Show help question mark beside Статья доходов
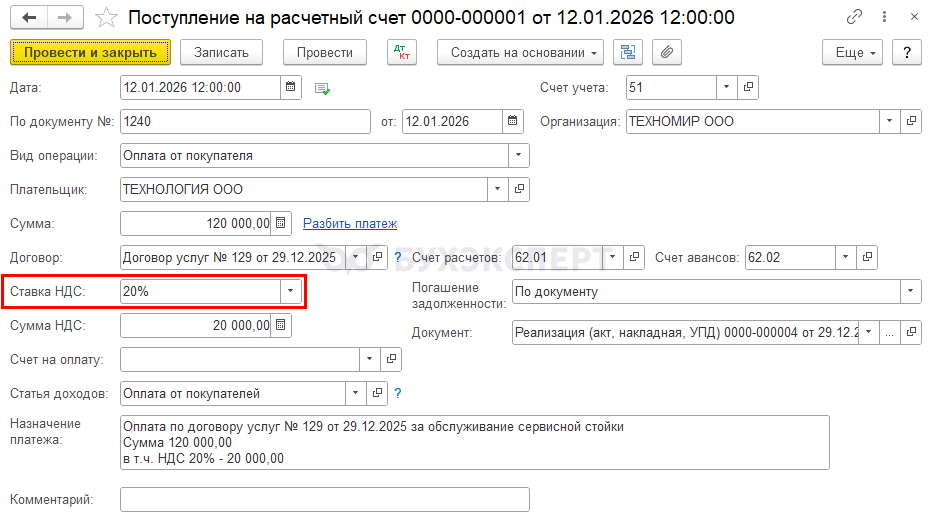The image size is (929, 520). coord(398,393)
